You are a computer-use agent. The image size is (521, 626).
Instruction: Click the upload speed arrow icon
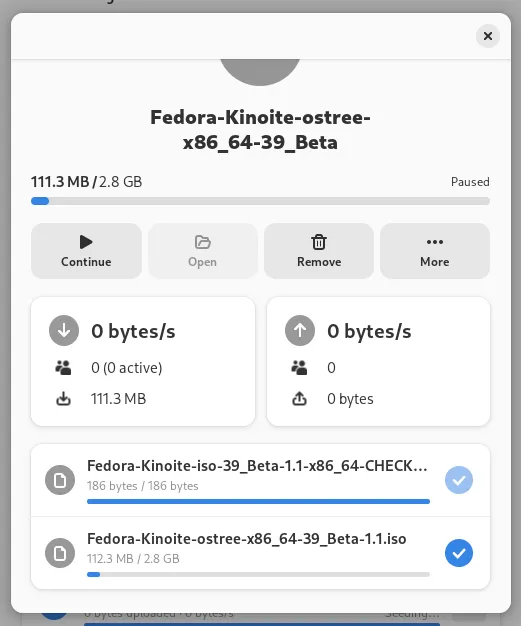(x=300, y=331)
